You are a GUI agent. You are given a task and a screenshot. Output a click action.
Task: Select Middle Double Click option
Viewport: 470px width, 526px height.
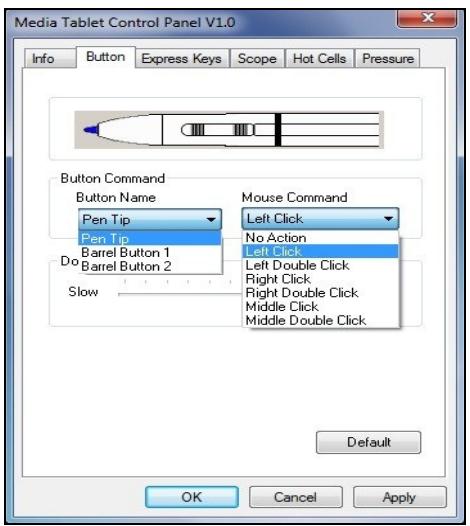[320, 320]
